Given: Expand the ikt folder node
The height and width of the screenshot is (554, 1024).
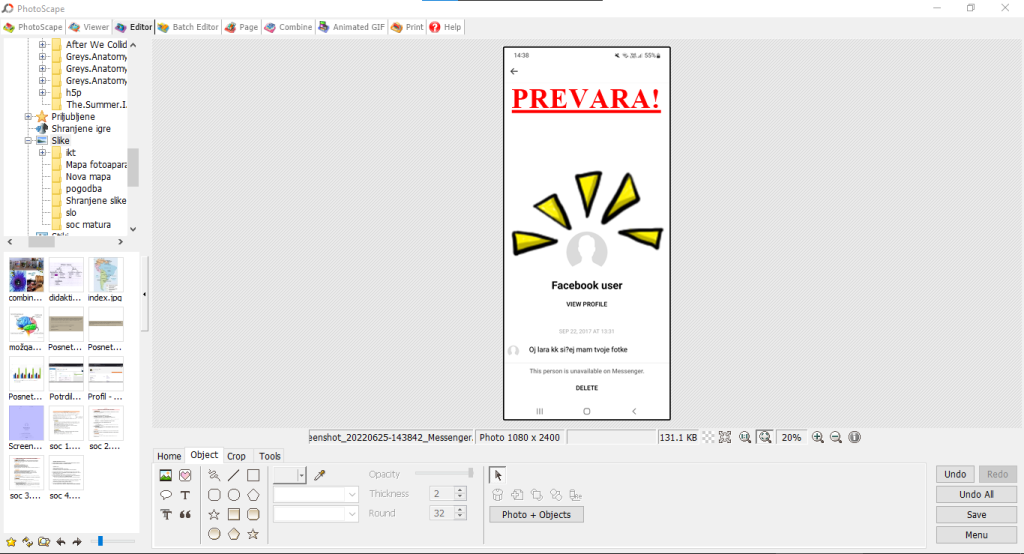Looking at the screenshot, I should pos(42,152).
